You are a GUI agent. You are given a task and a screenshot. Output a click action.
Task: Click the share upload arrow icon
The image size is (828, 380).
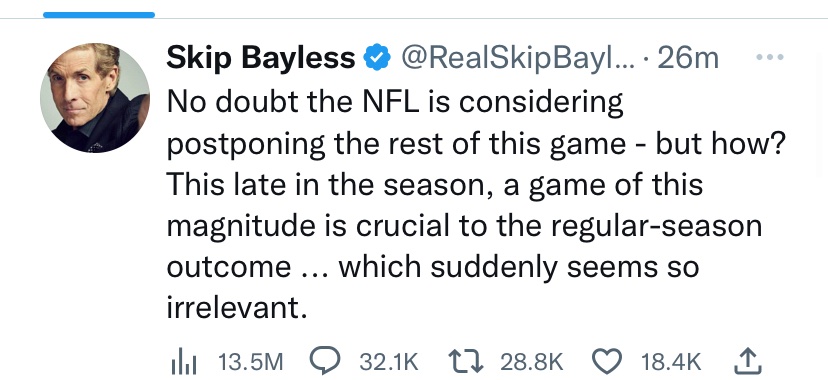click(748, 362)
